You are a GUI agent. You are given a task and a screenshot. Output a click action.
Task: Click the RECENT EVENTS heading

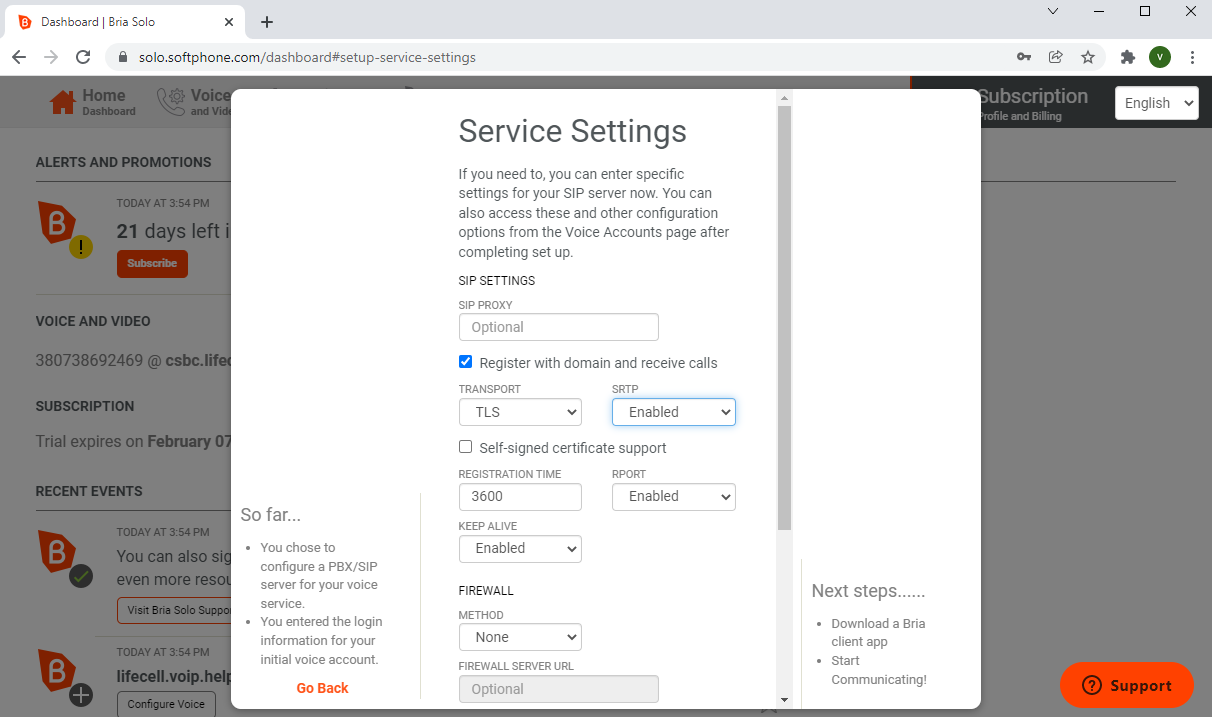coord(89,491)
